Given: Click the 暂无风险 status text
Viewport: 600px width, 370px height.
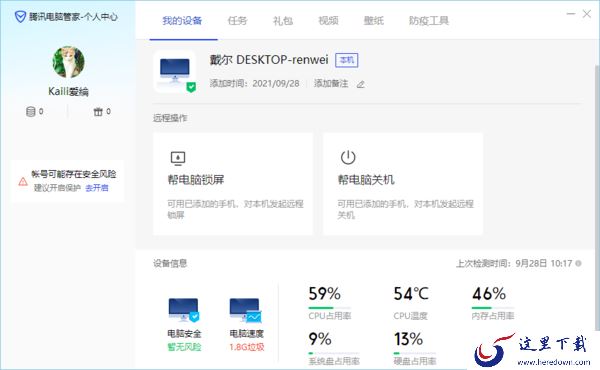Looking at the screenshot, I should [184, 347].
